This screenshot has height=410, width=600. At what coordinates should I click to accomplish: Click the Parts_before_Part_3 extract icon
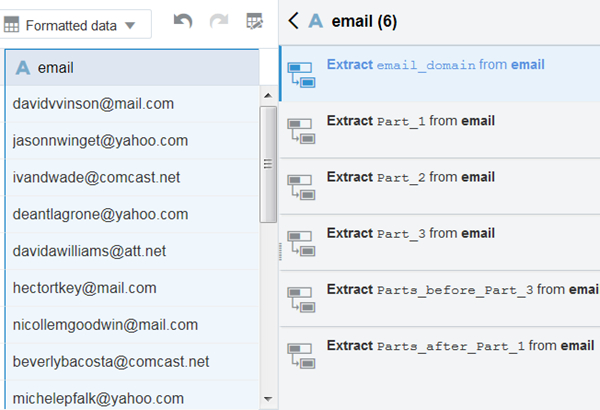coord(301,297)
